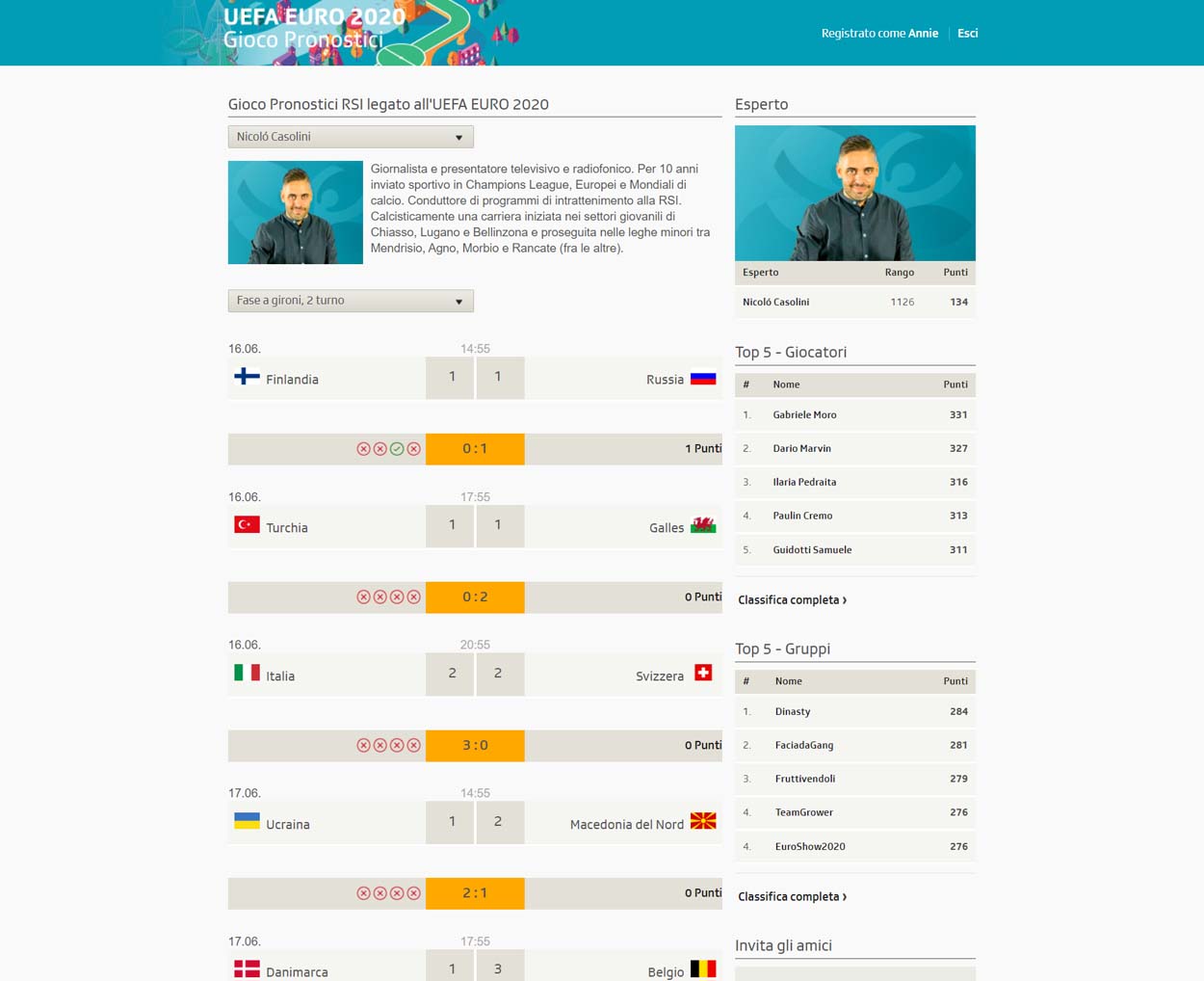1204x981 pixels.
Task: Click the Switzerland flag icon
Action: (703, 673)
